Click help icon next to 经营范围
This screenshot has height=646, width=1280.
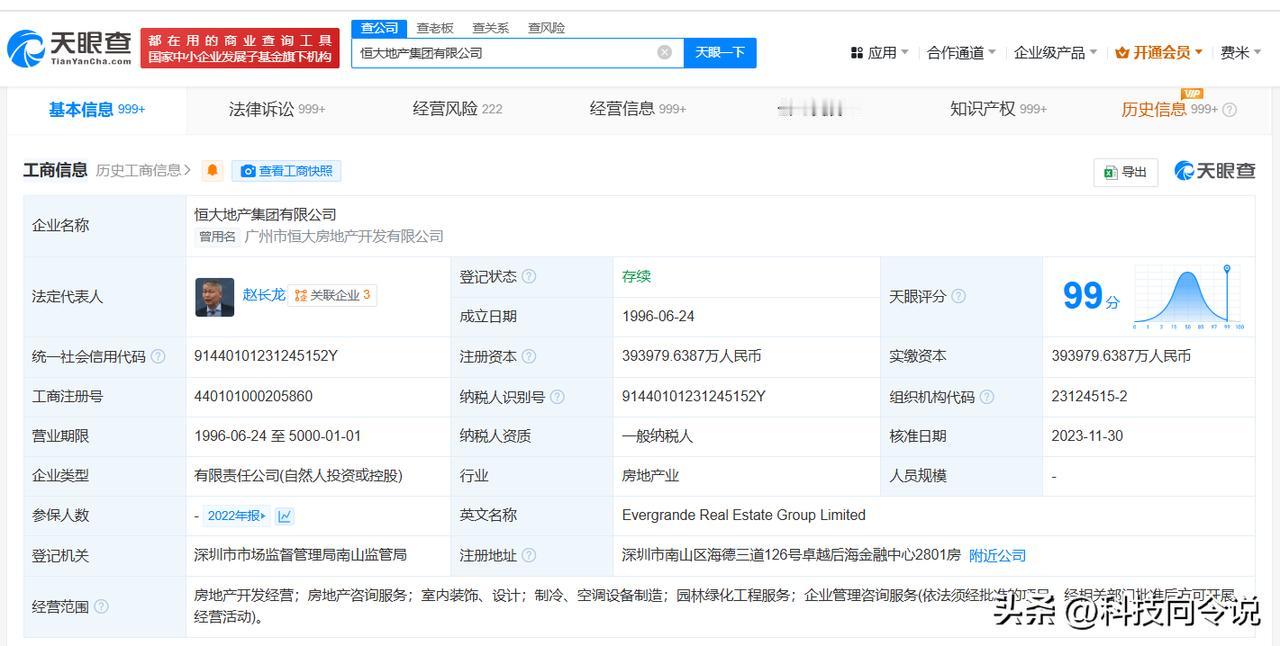(101, 607)
